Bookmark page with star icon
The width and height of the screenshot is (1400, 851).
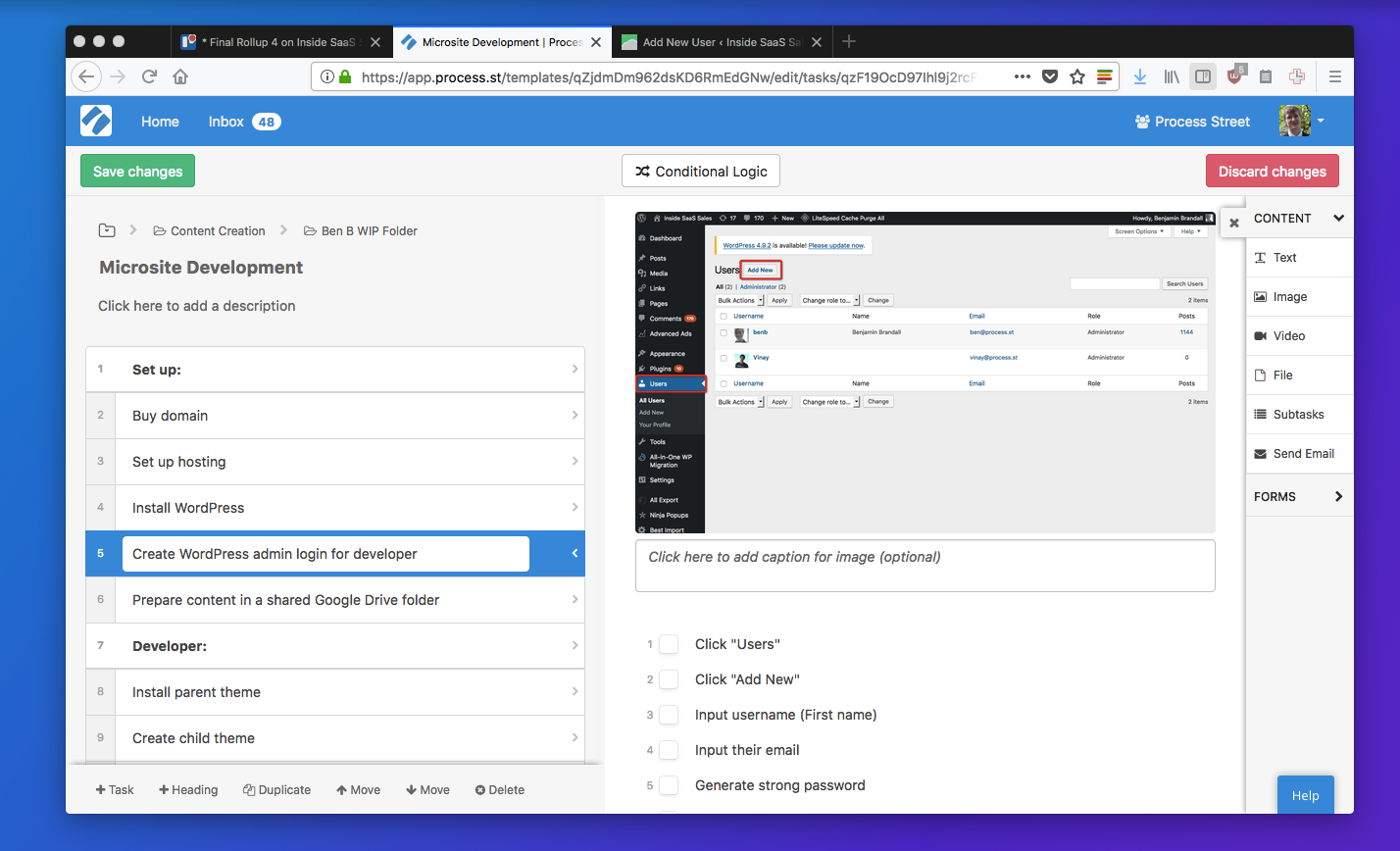[1077, 76]
